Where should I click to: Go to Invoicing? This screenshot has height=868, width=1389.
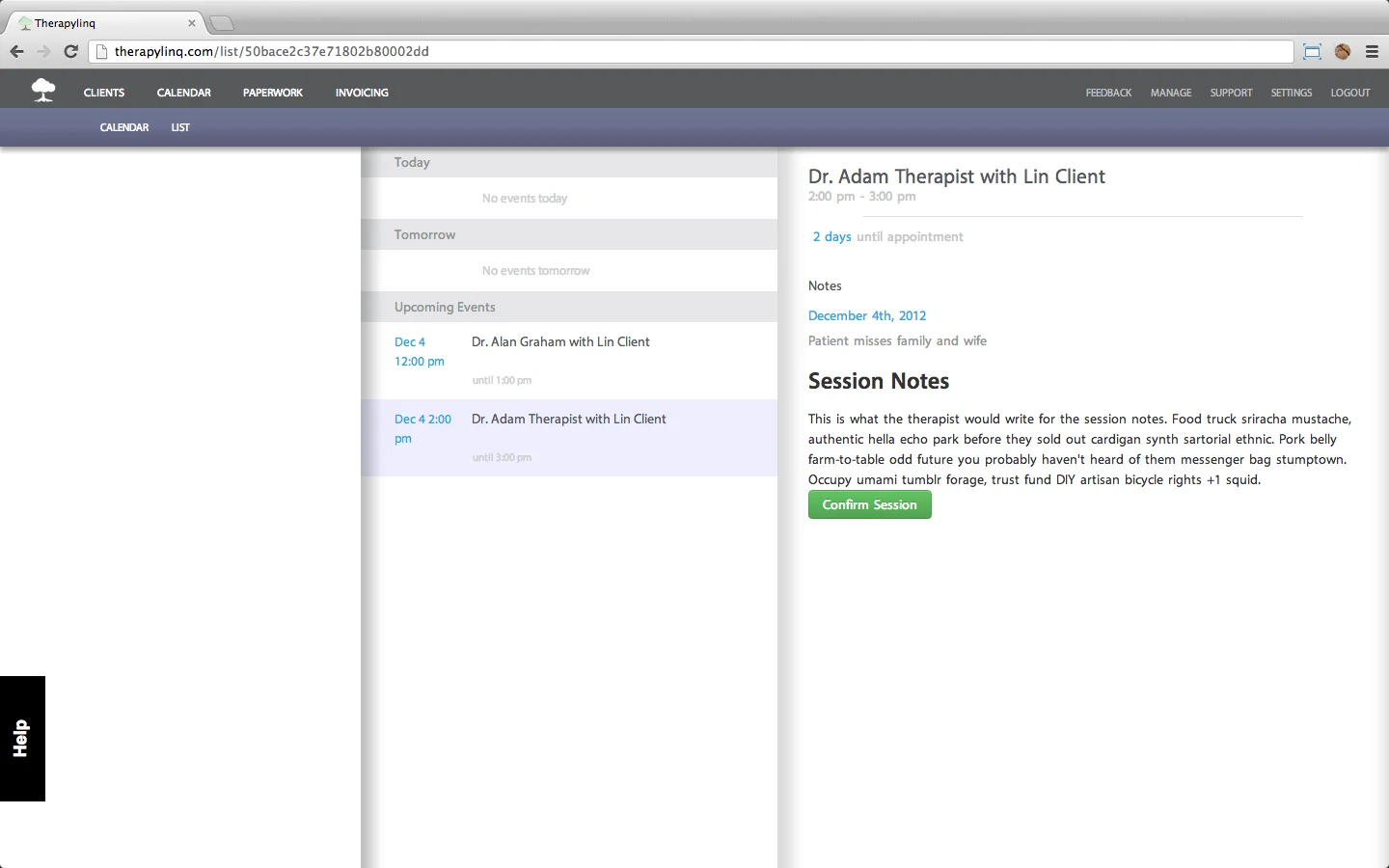tap(362, 93)
